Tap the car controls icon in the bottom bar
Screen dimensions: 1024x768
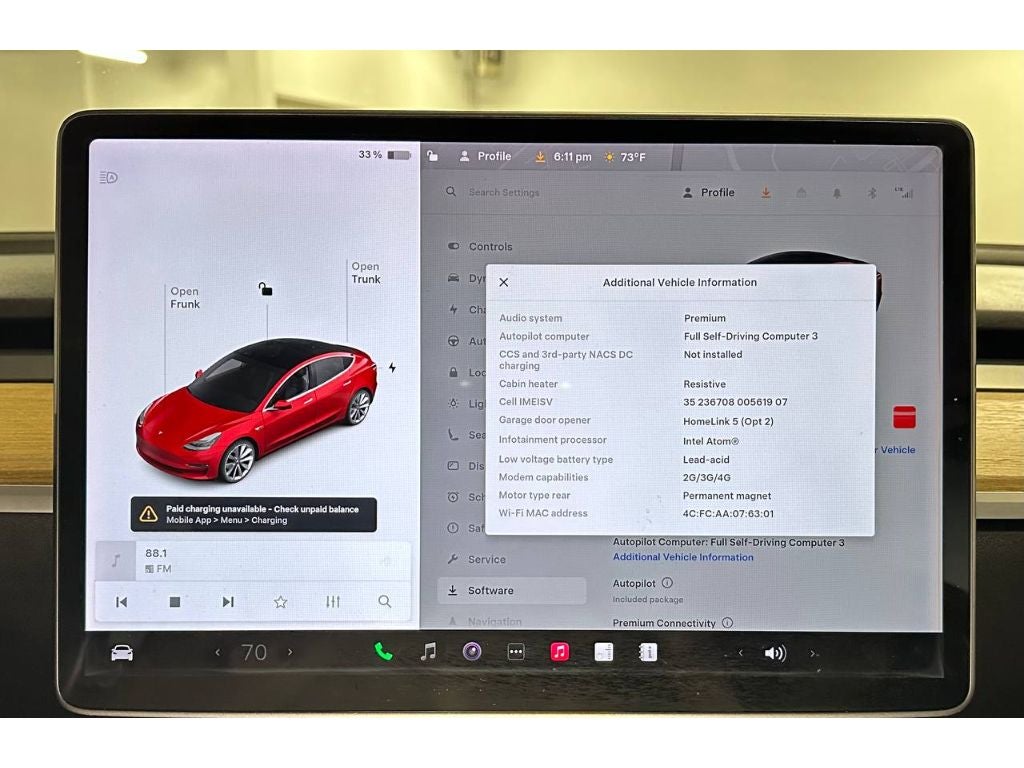(122, 652)
